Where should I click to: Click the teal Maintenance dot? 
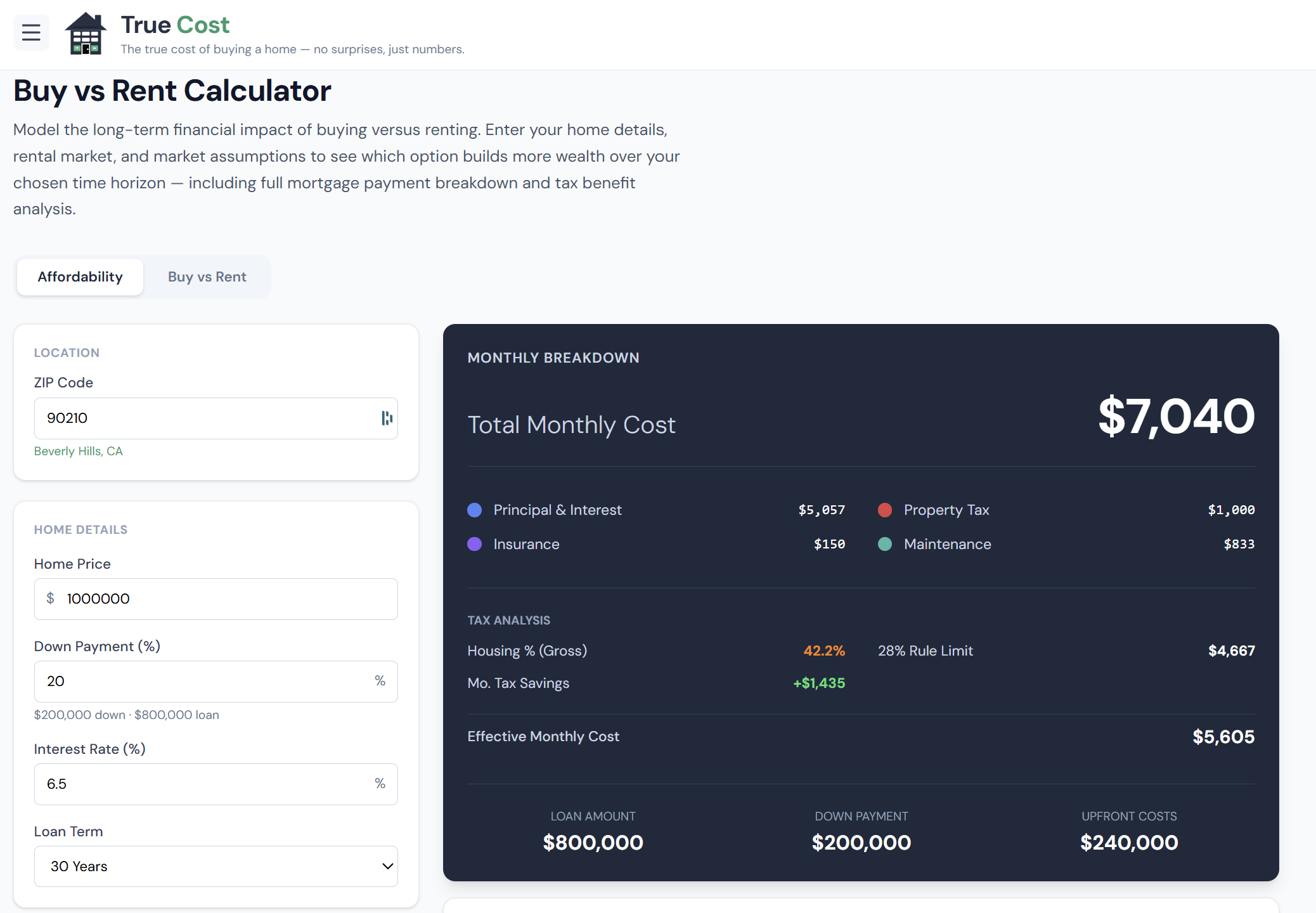click(x=885, y=544)
